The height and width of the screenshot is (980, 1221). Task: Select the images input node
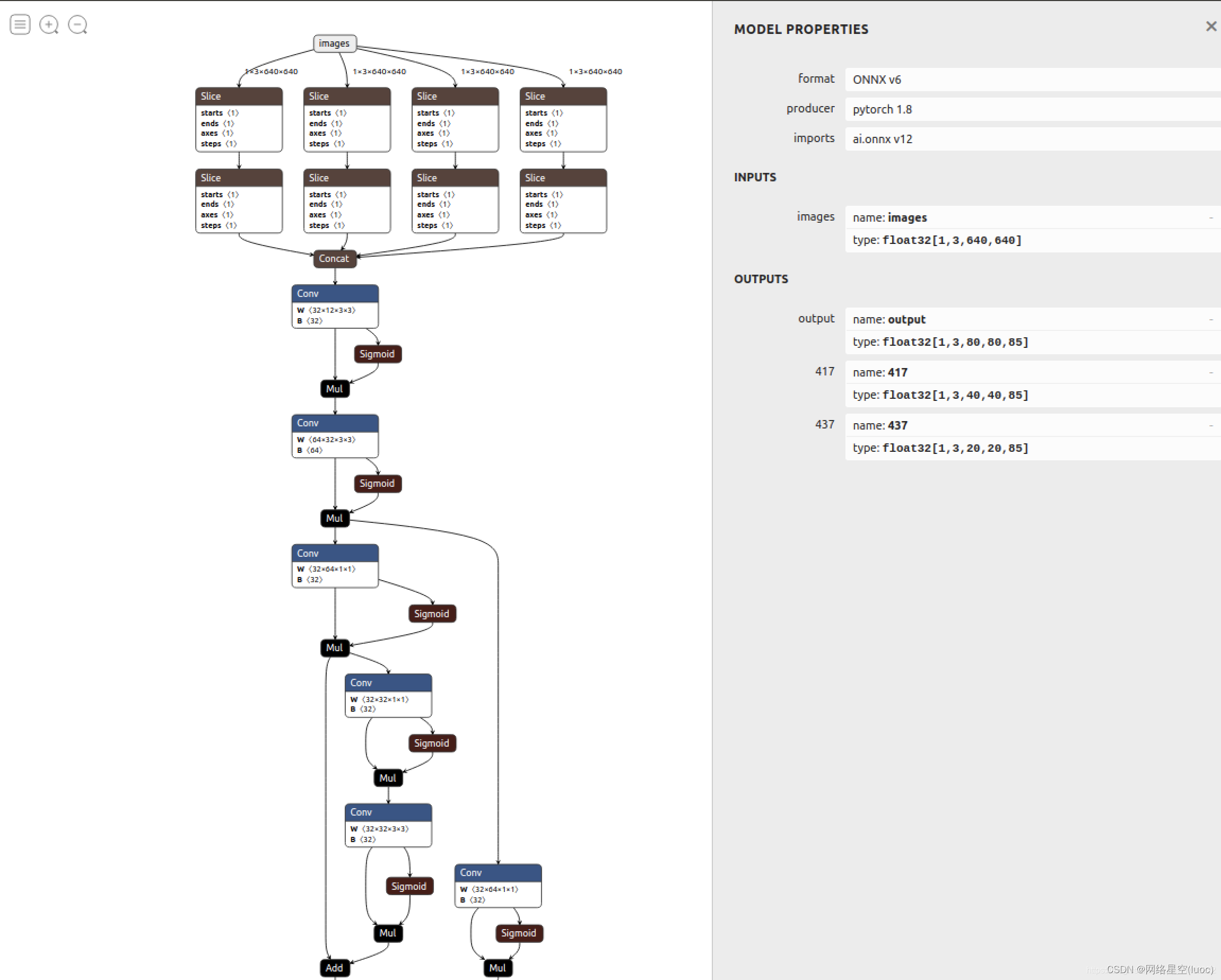(334, 43)
